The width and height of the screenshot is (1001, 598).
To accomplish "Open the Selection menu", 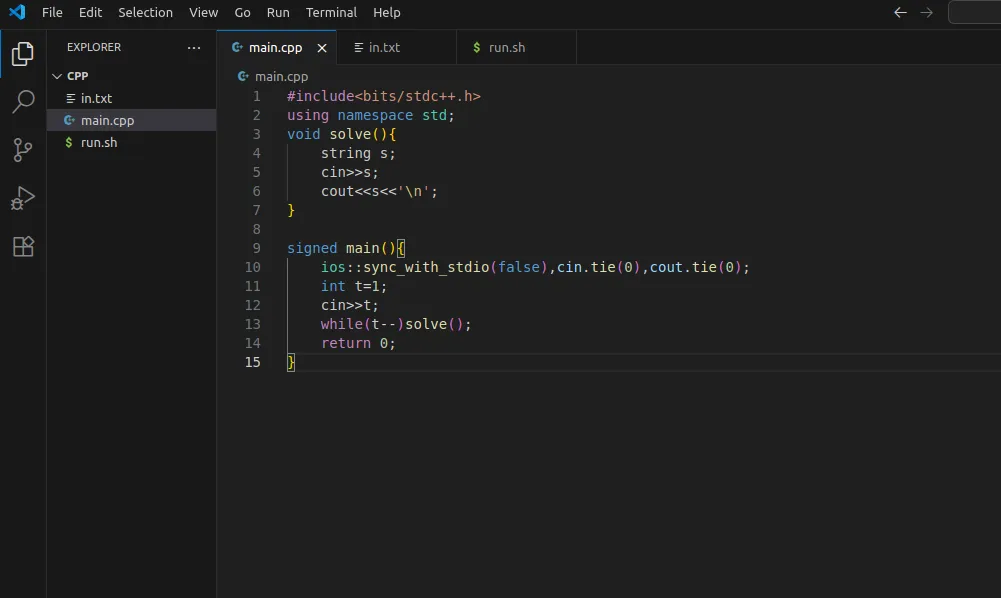I will tap(146, 12).
